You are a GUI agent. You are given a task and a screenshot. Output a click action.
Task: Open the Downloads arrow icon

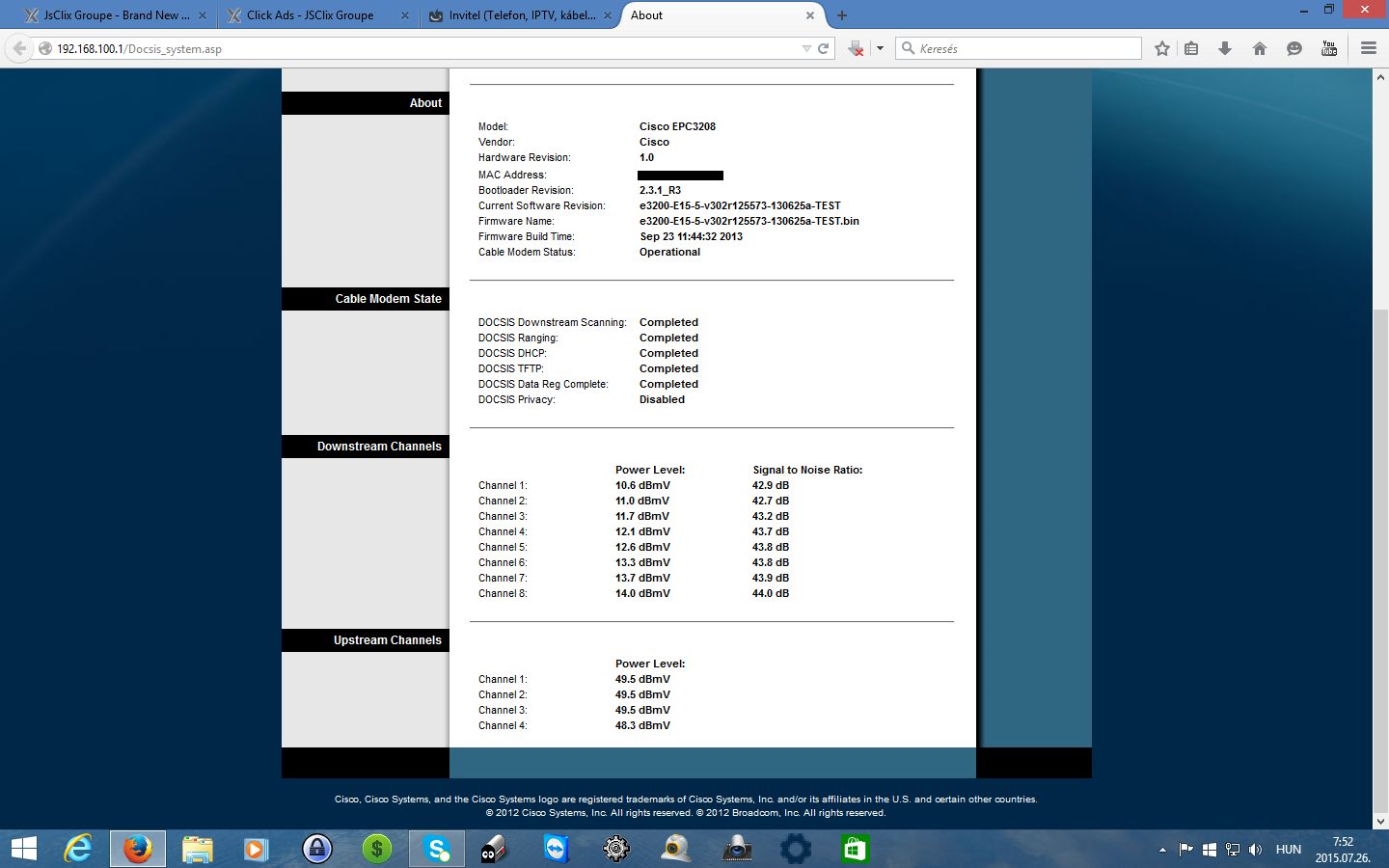1225,48
